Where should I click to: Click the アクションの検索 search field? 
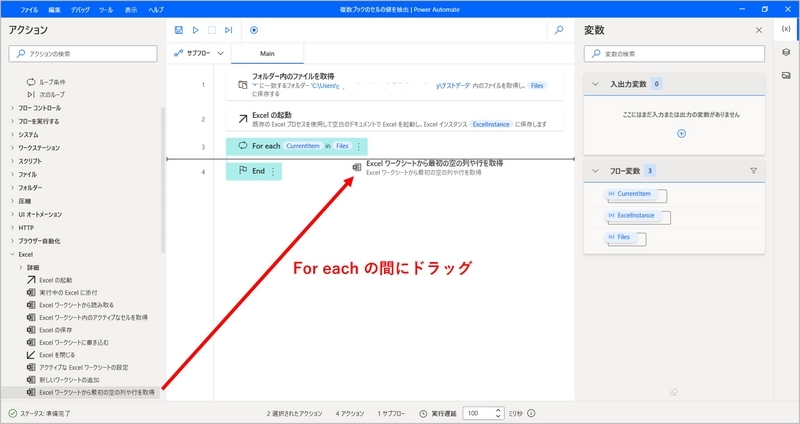click(x=83, y=54)
